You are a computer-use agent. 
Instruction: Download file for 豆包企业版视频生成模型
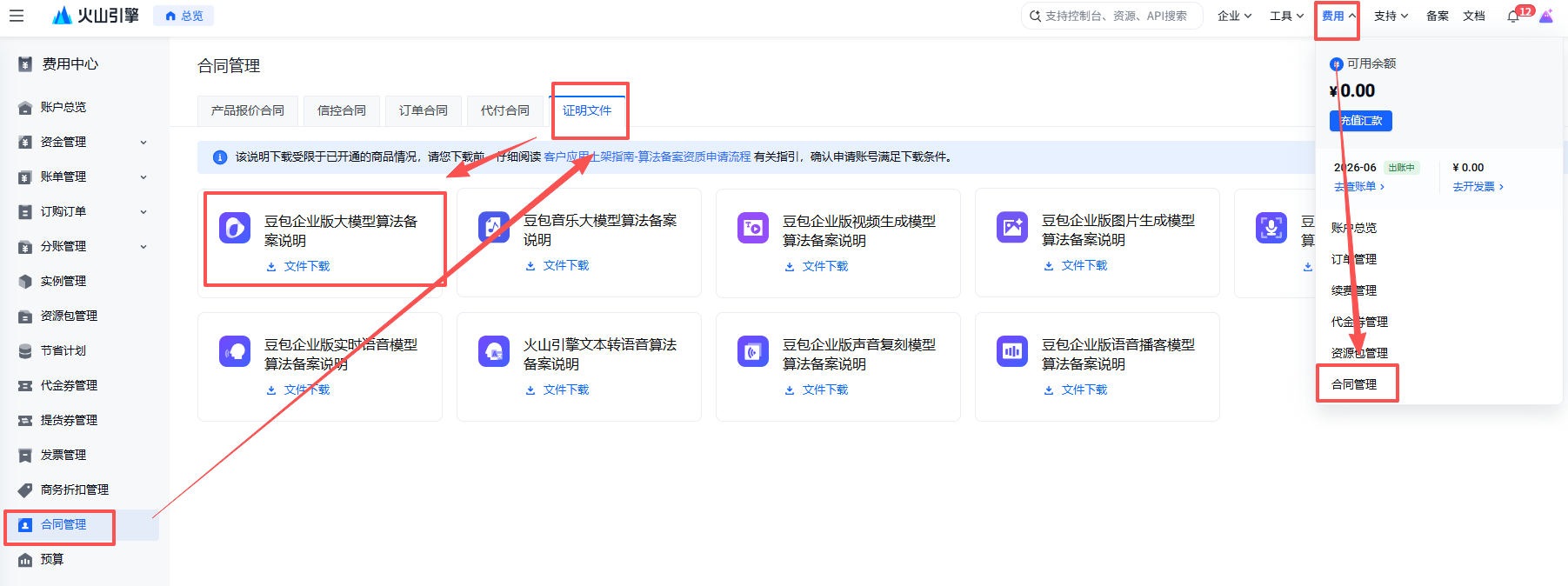(817, 266)
